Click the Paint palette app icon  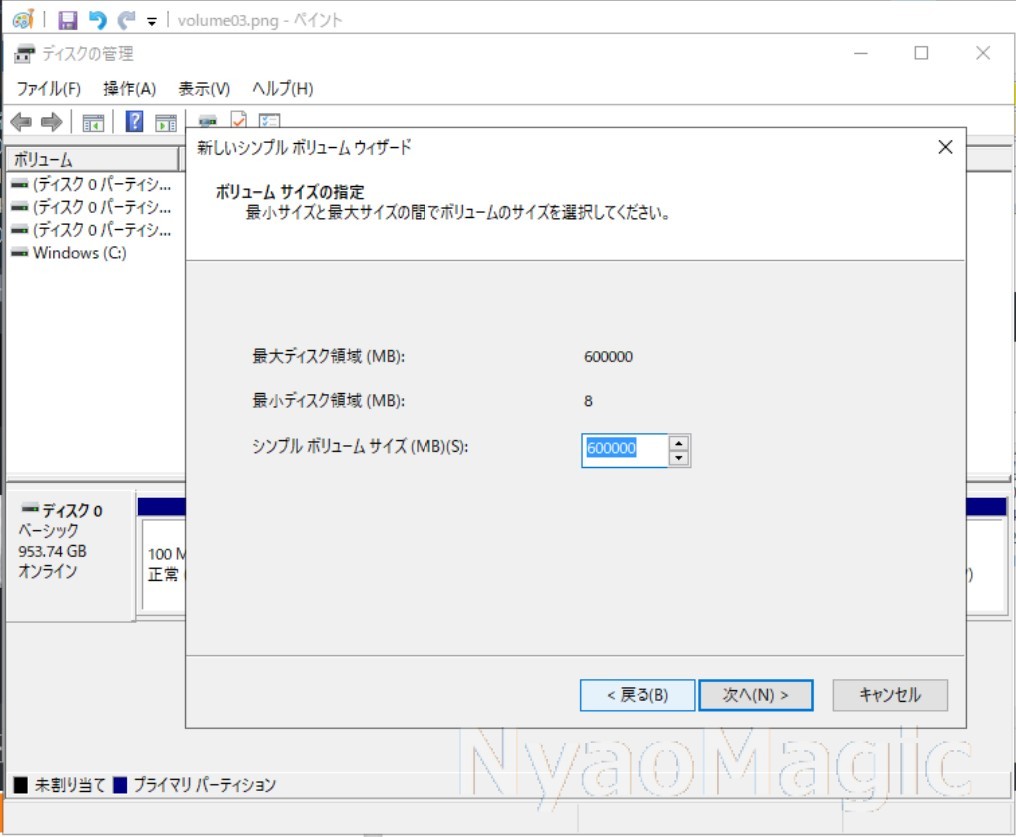point(23,20)
